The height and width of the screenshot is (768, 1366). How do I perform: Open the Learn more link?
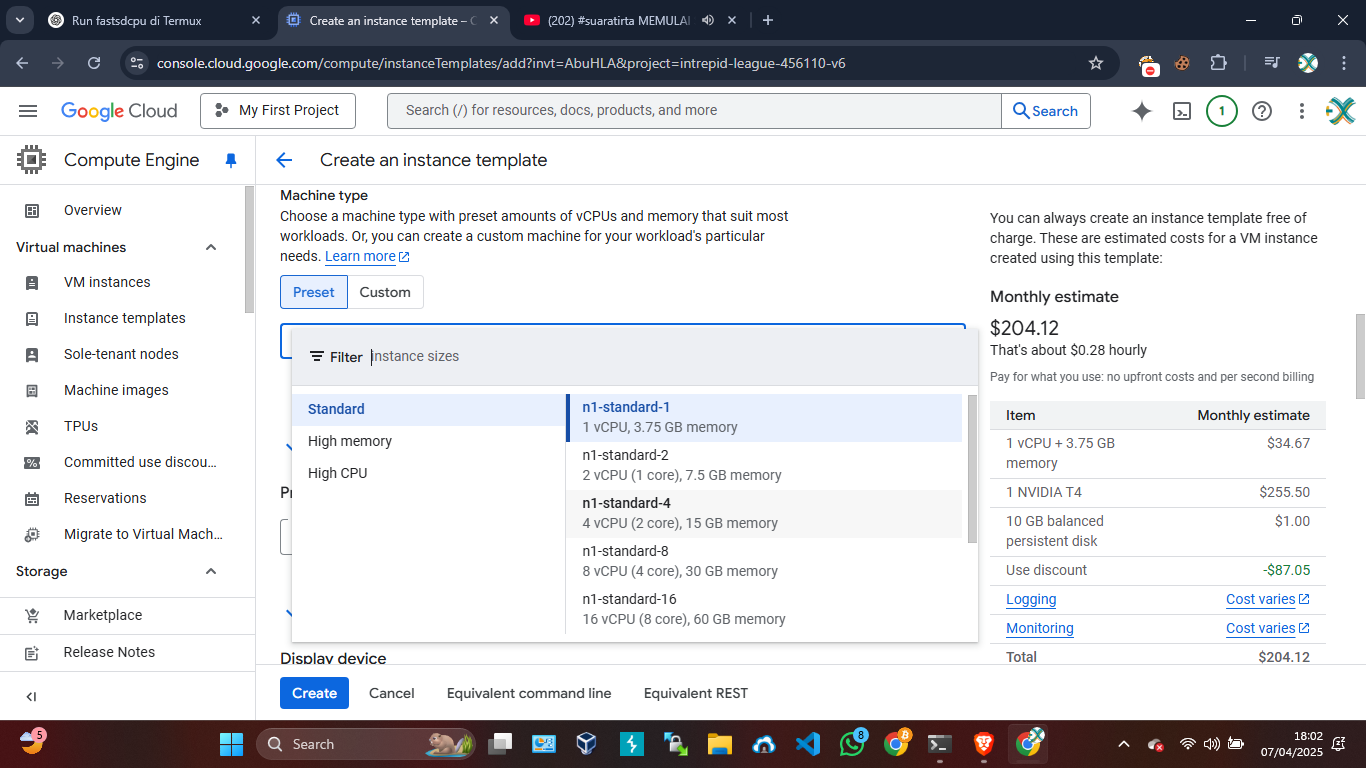[367, 257]
